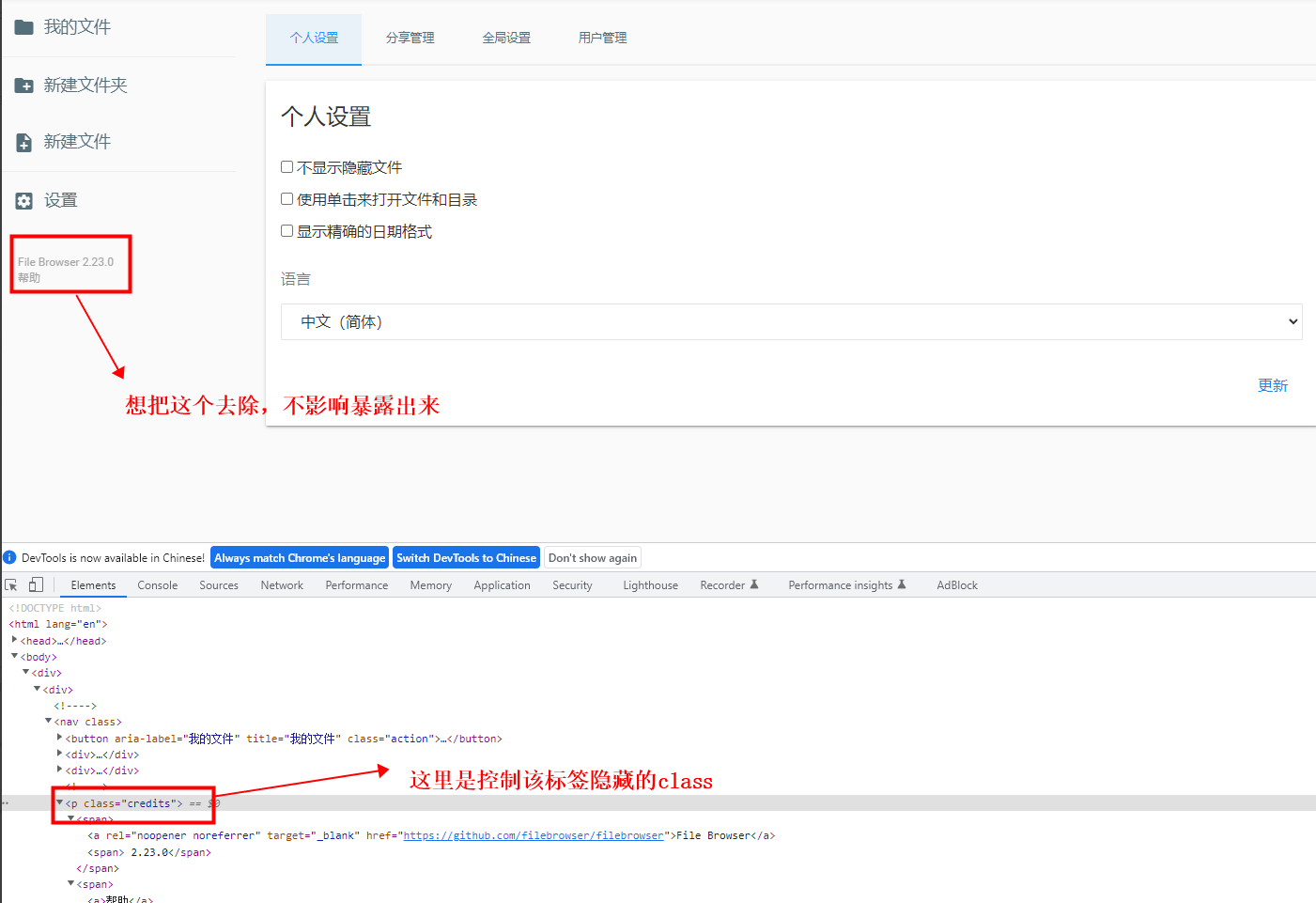
Task: Click the 更新 link to save settings
Action: 1272,384
